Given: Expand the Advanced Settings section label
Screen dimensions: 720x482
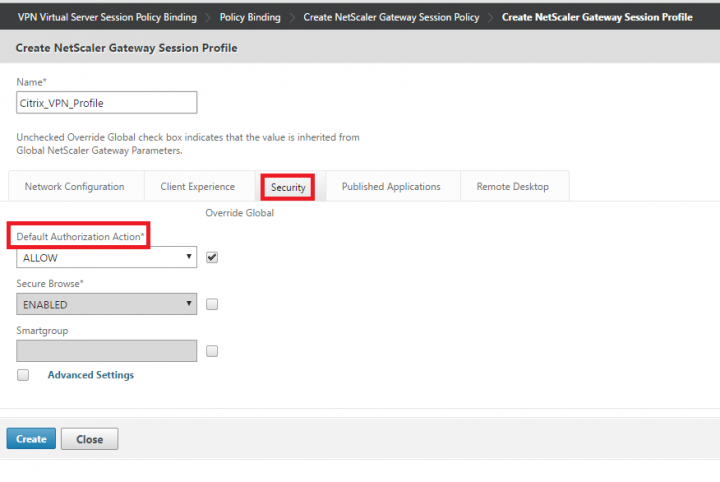Looking at the screenshot, I should pos(90,375).
